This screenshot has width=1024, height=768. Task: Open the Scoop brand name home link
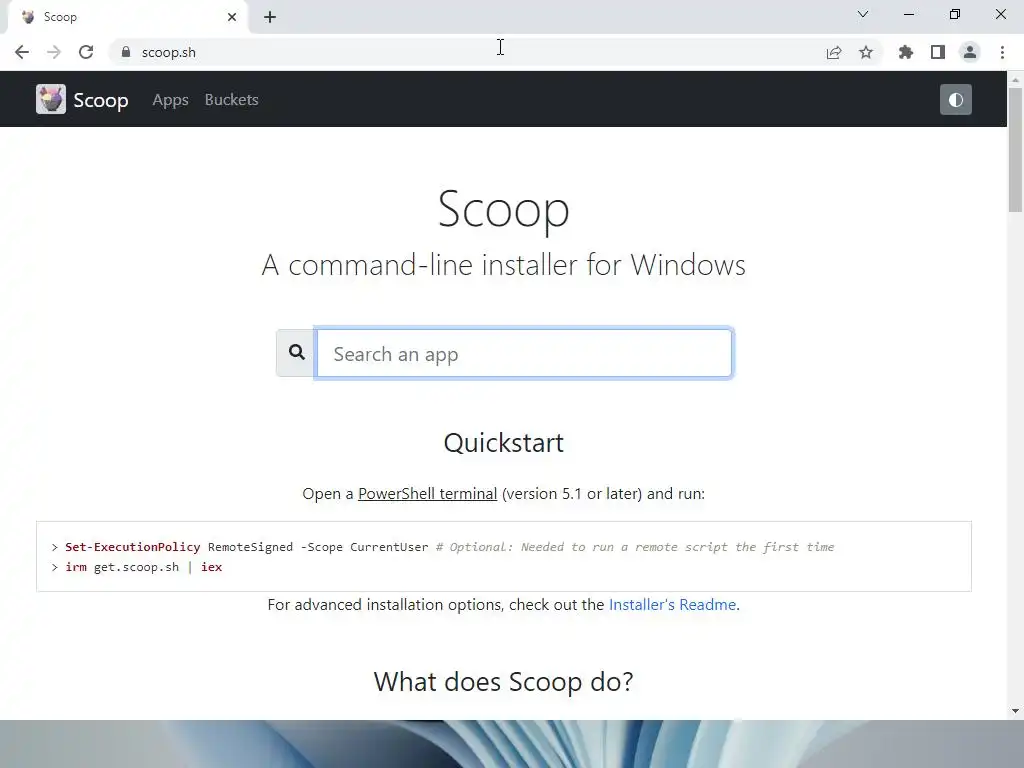(x=101, y=100)
